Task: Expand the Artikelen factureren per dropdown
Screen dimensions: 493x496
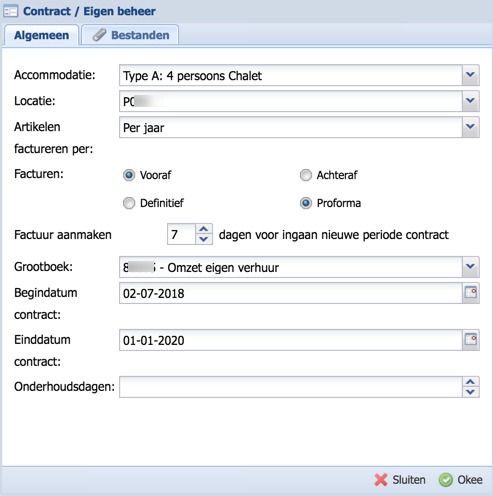Action: [x=471, y=127]
